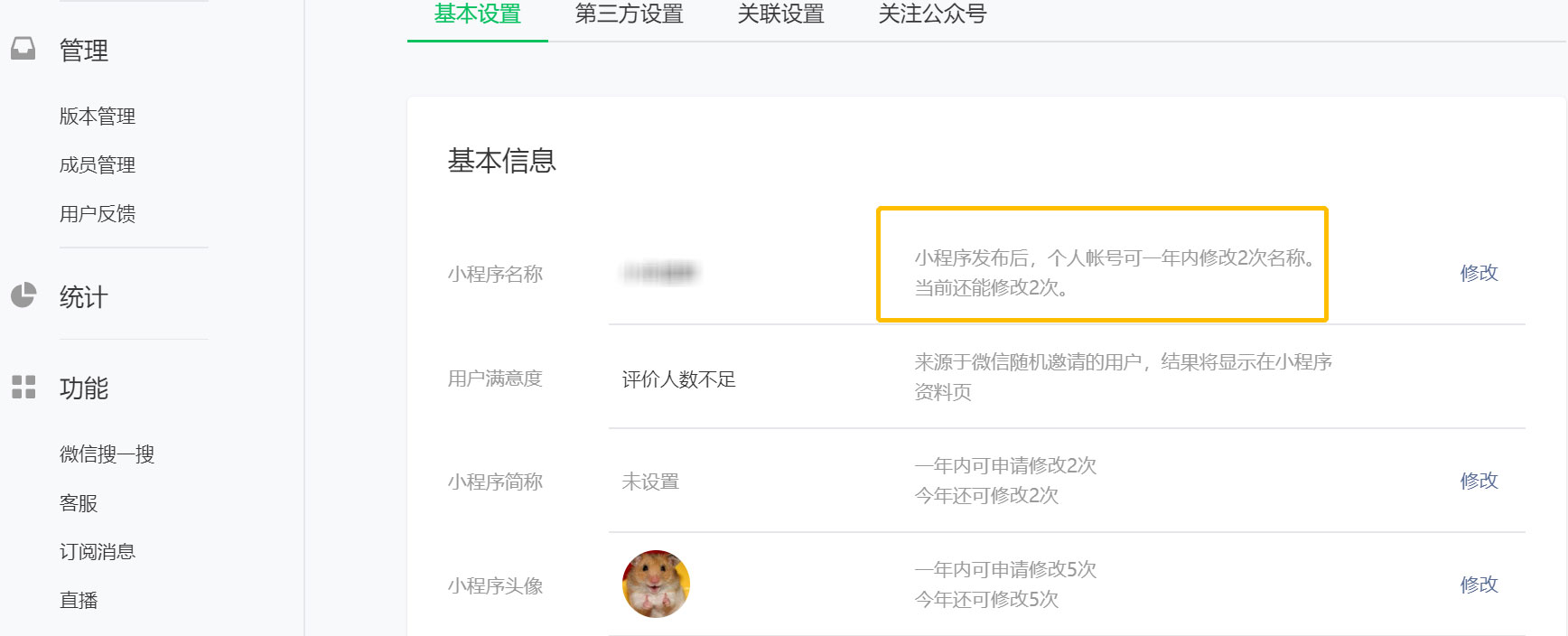Click 修改 beside 小程序简称
The image size is (1568, 636).
[1479, 482]
